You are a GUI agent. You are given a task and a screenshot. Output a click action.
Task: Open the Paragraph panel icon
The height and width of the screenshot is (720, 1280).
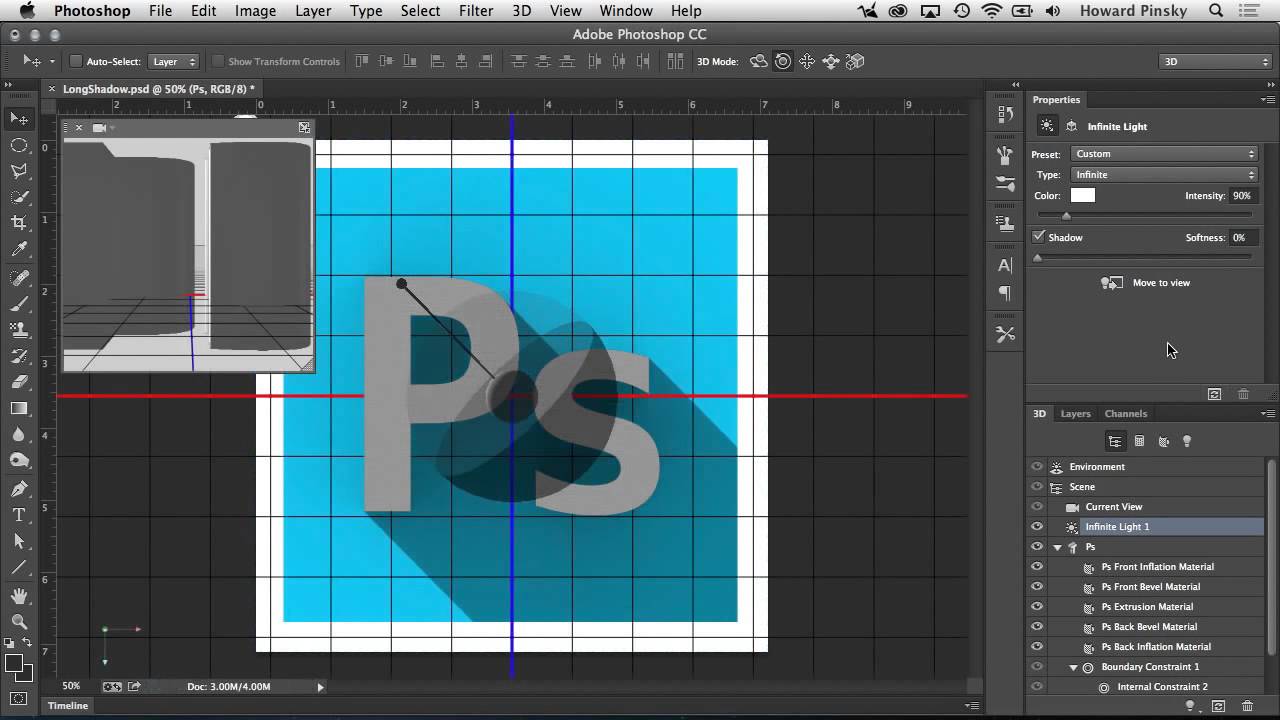pos(1005,293)
